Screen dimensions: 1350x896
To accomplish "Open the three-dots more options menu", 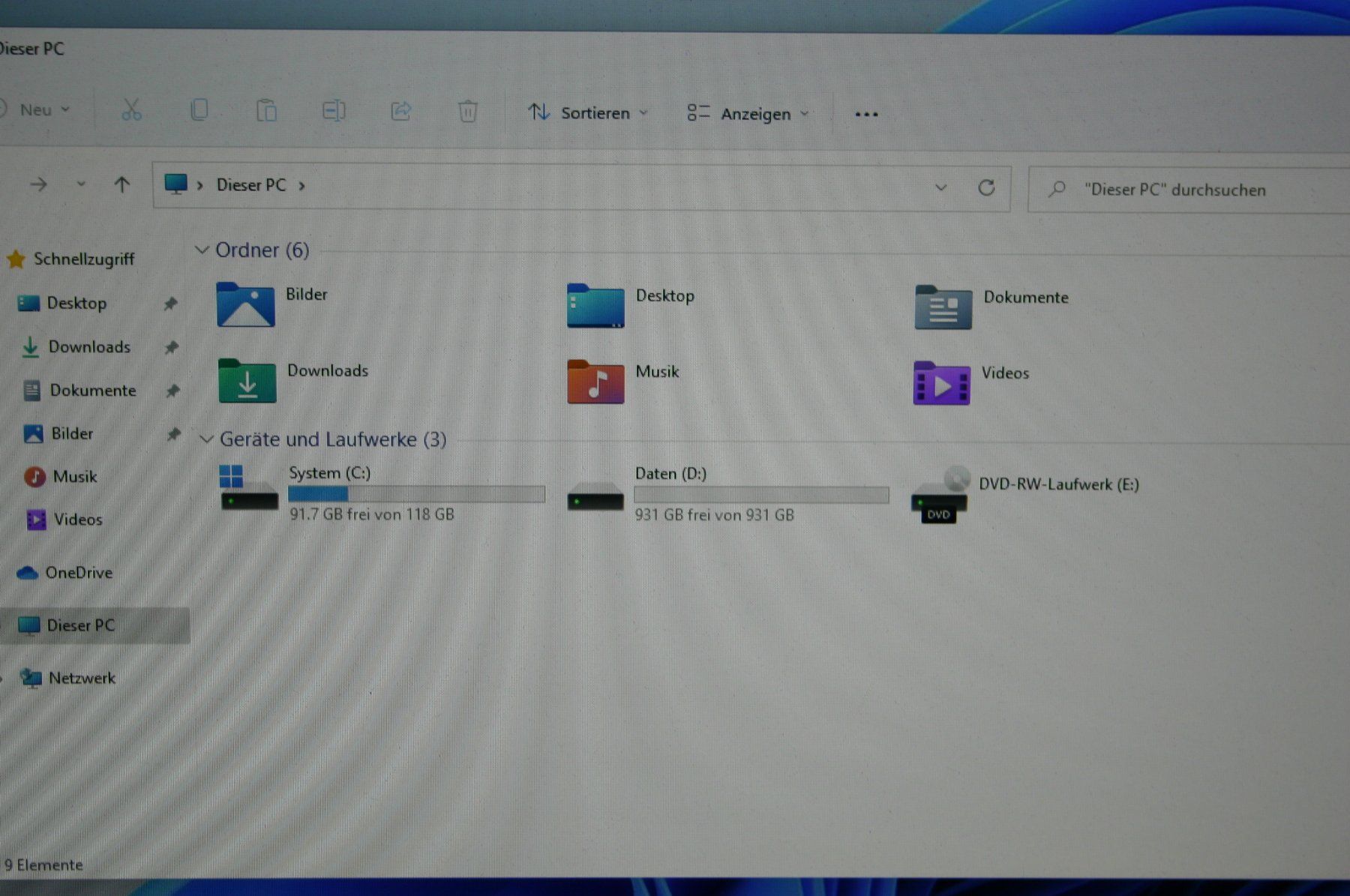I will point(866,115).
